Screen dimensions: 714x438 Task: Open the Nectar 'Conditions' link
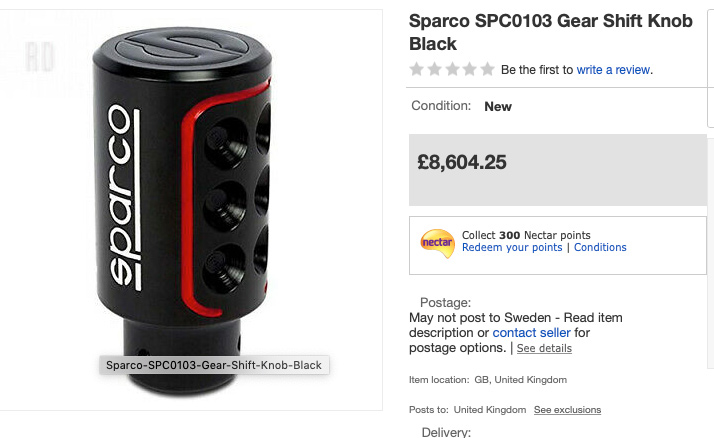point(600,248)
